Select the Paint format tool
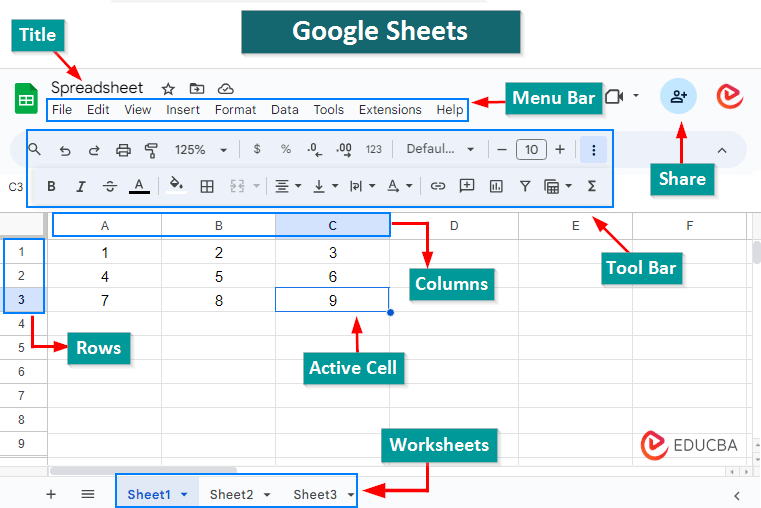Screen dimensions: 761x508 pos(151,150)
